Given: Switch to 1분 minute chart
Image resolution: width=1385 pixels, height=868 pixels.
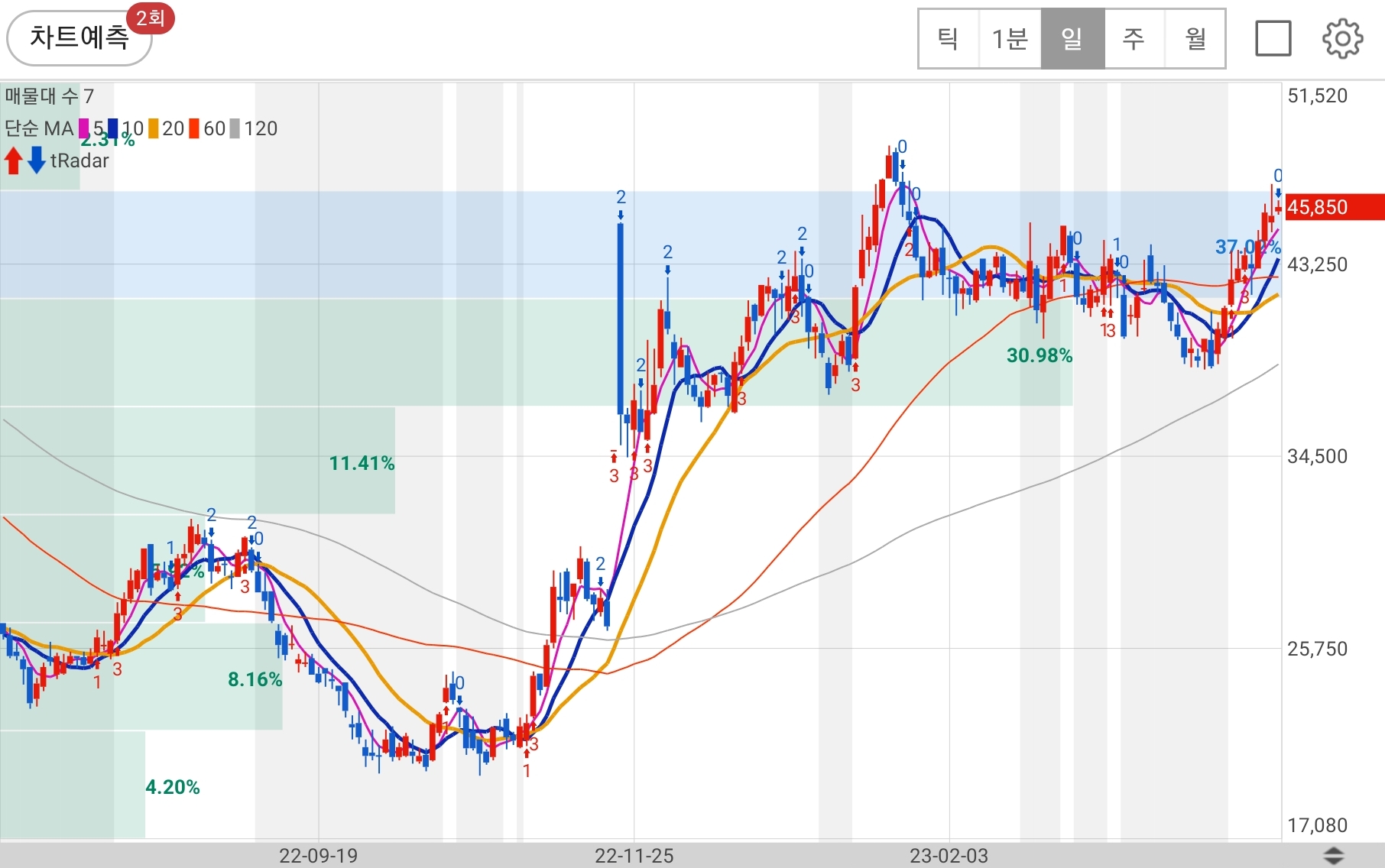Looking at the screenshot, I should point(1010,38).
